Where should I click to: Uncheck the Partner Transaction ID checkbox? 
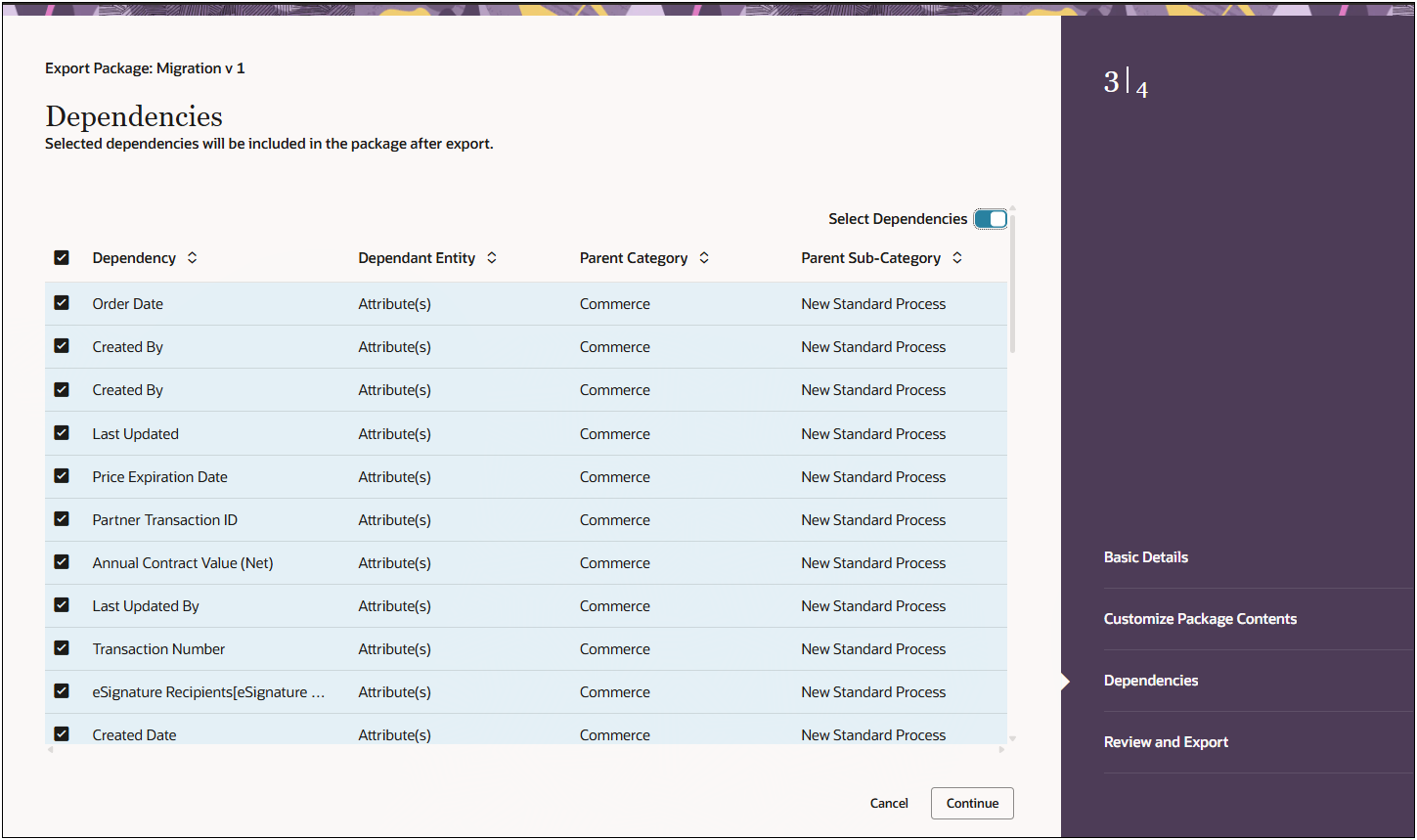pyautogui.click(x=62, y=519)
